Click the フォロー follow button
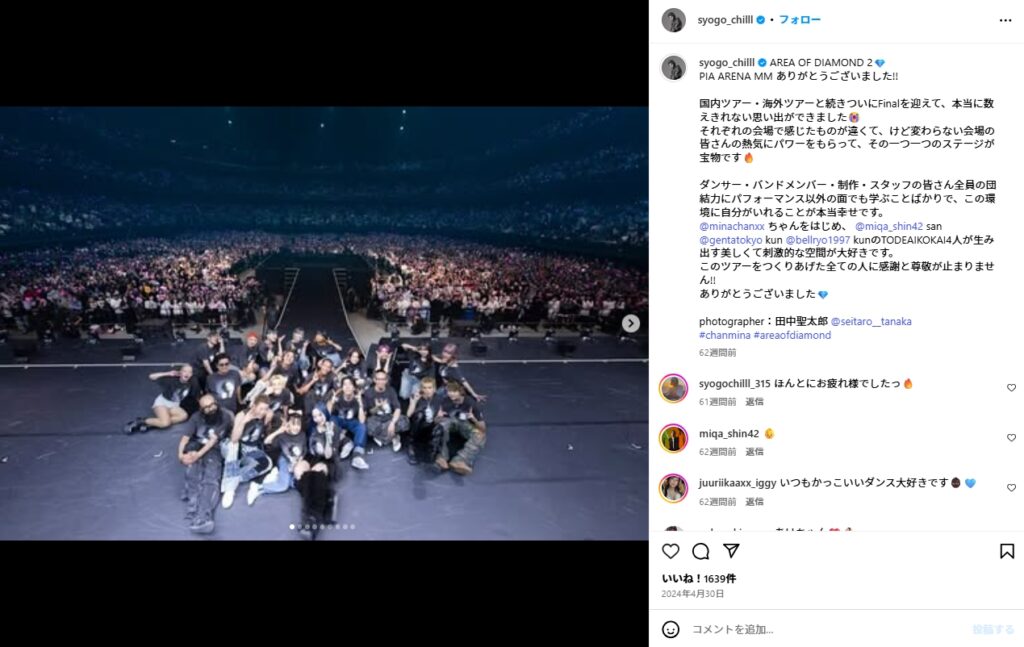This screenshot has width=1024, height=647. coord(799,20)
